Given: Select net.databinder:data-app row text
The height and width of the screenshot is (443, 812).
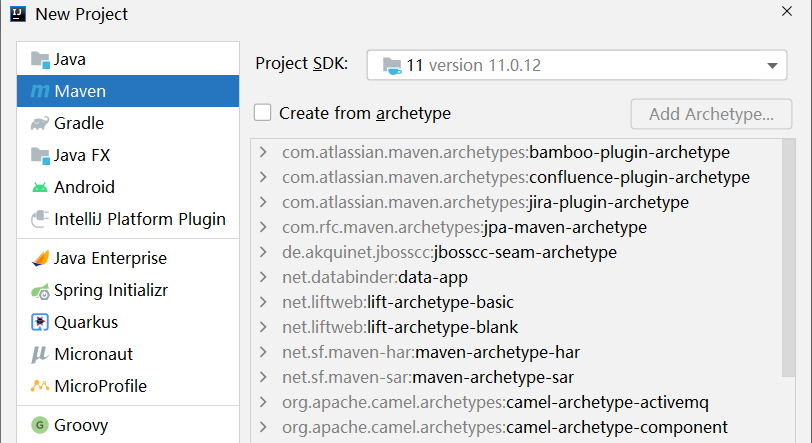Looking at the screenshot, I should click(375, 277).
